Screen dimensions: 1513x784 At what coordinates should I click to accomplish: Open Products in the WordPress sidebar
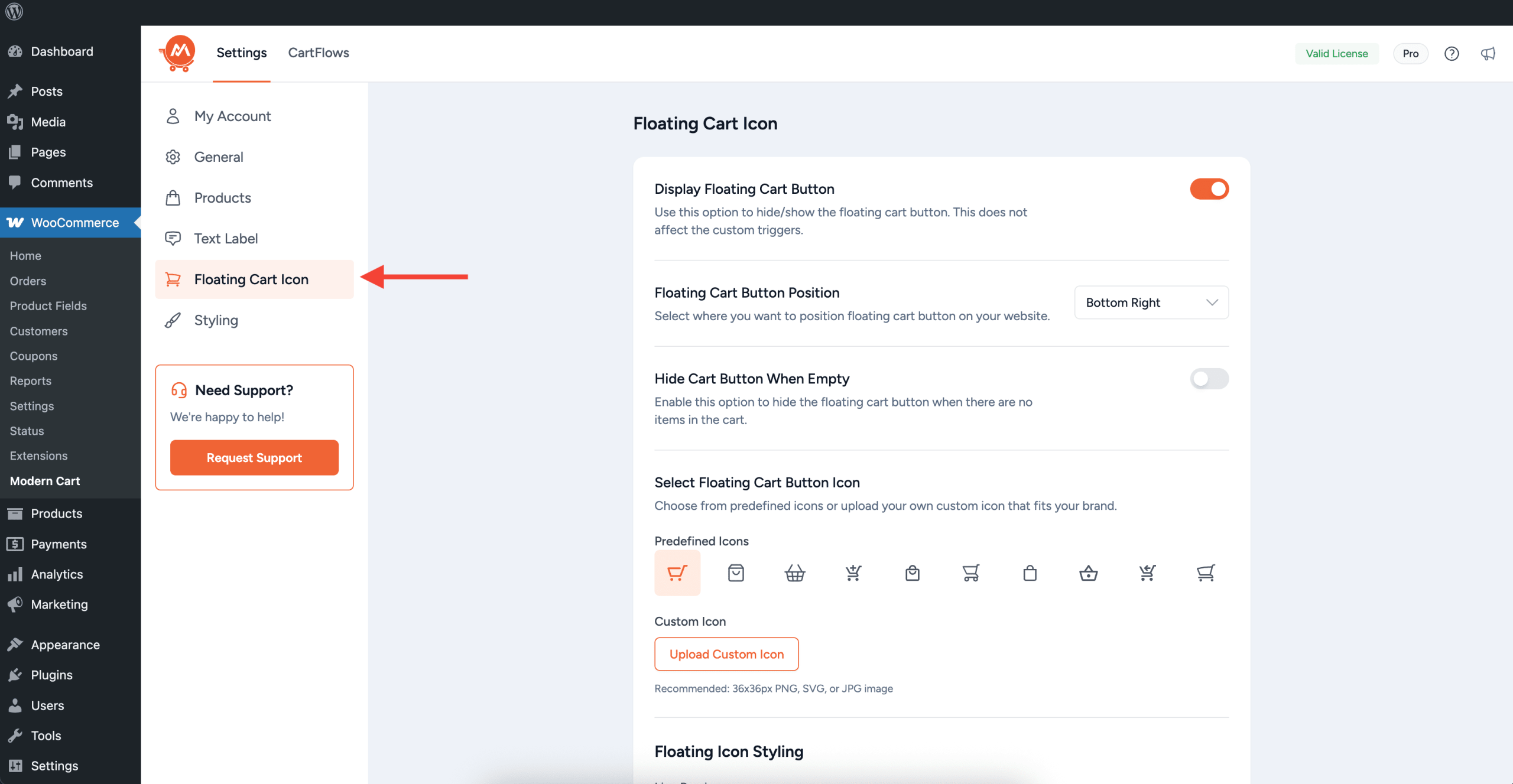pyautogui.click(x=70, y=513)
